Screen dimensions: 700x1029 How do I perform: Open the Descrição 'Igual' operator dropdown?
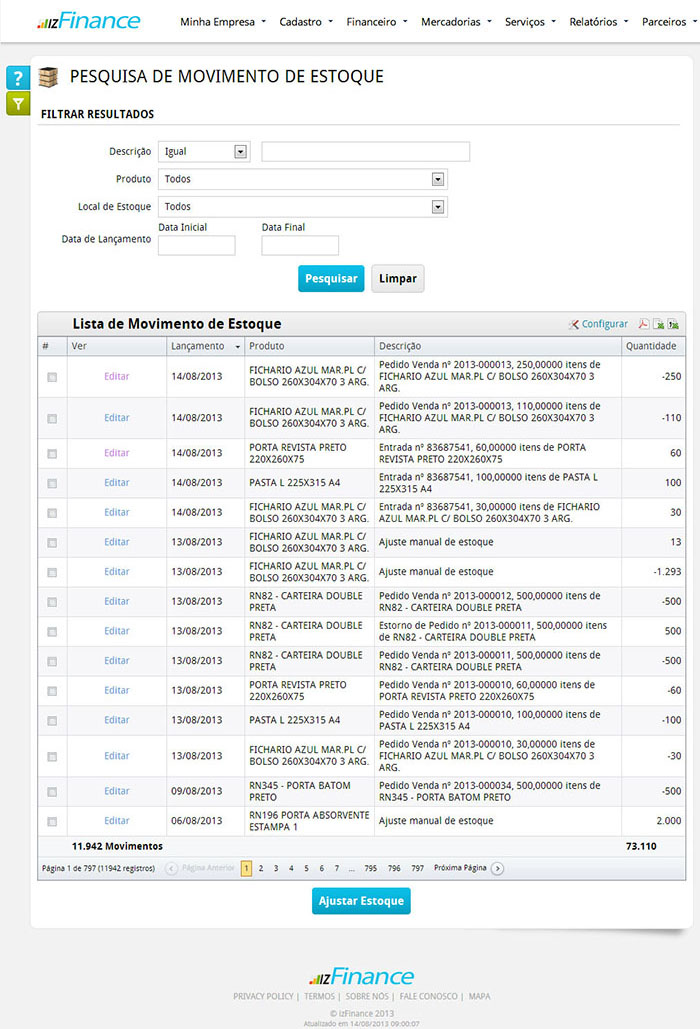(240, 152)
